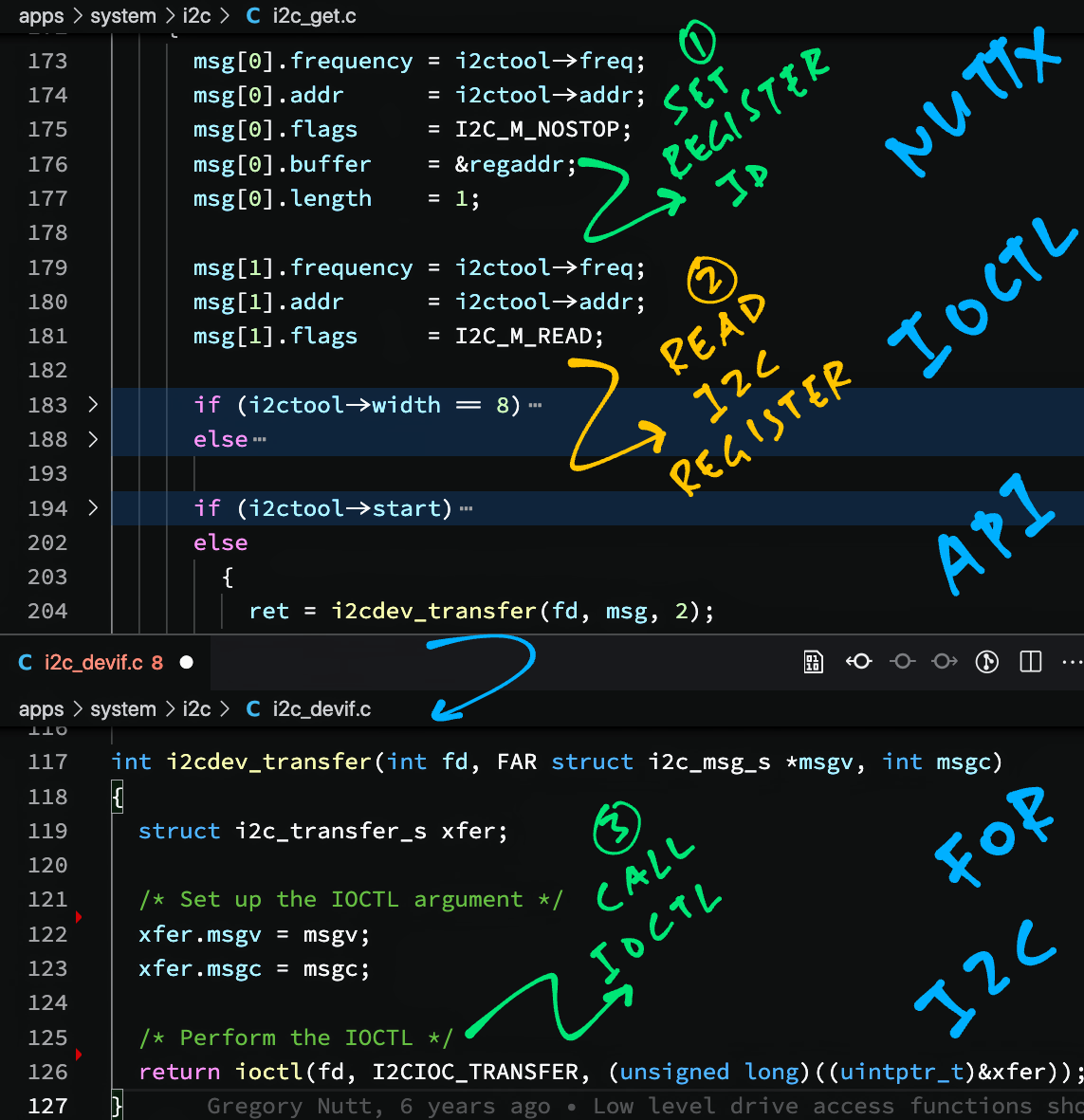Go to next change arrow icon

(945, 661)
